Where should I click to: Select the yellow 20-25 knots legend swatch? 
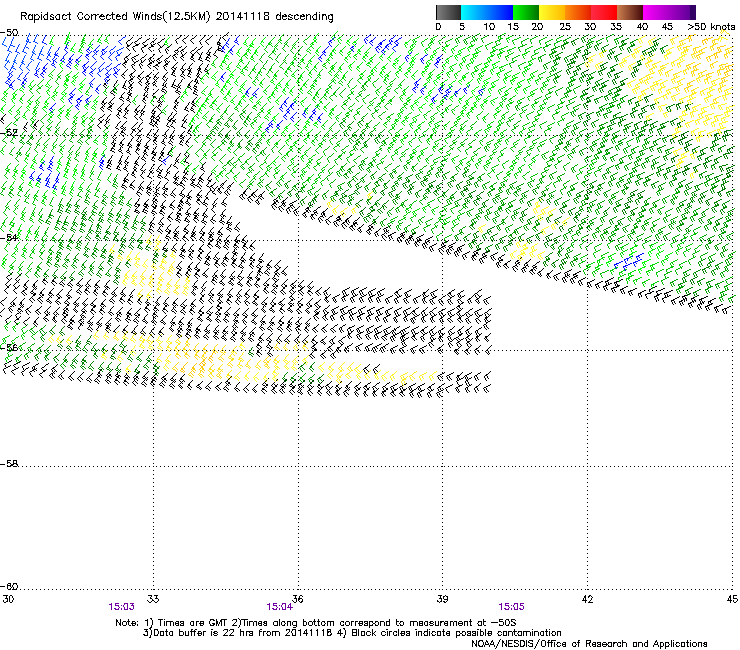pos(552,12)
